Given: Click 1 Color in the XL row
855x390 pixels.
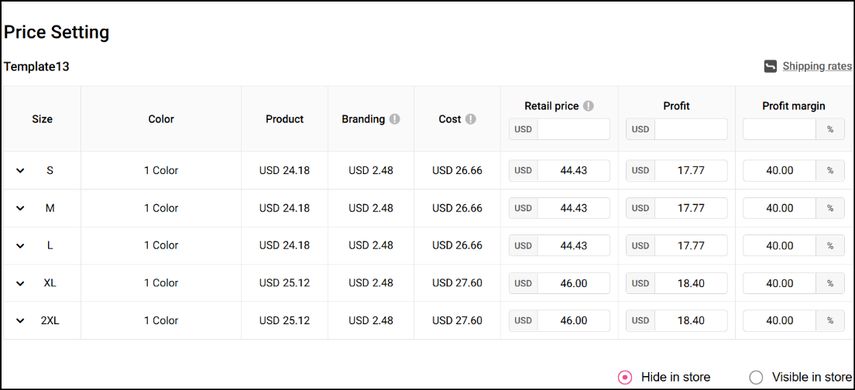Looking at the screenshot, I should (161, 284).
